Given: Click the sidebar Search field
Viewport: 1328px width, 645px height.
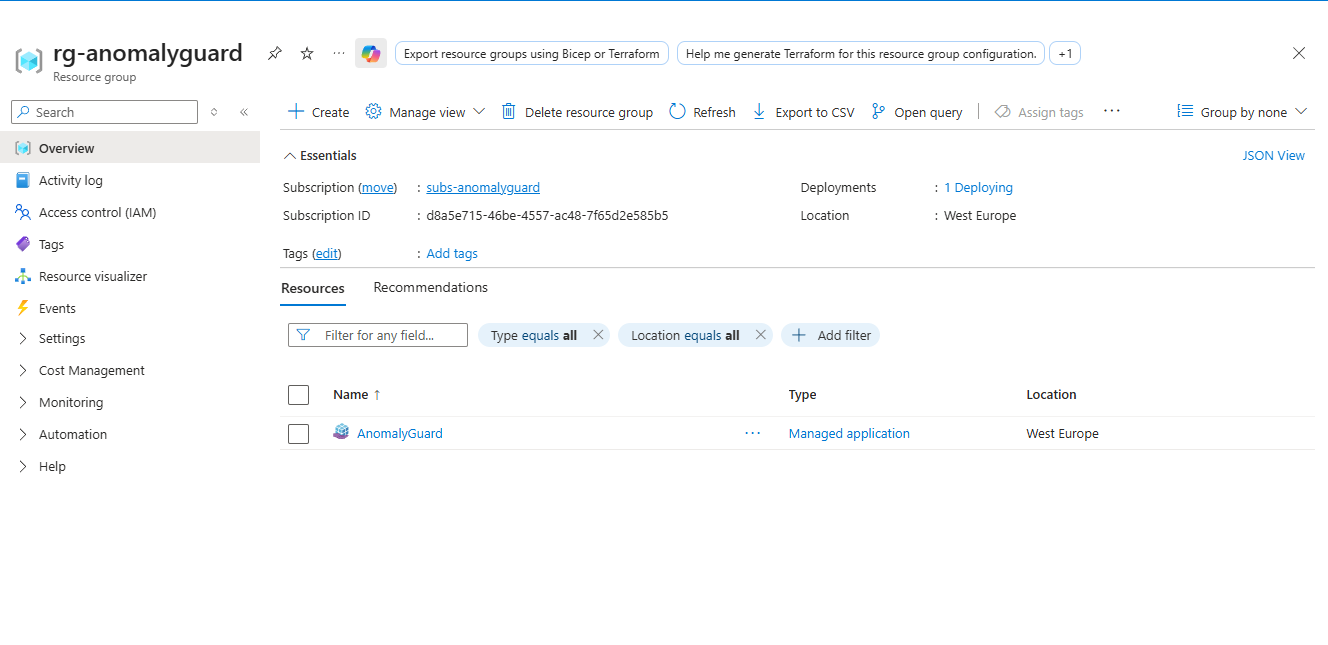Looking at the screenshot, I should click(105, 112).
